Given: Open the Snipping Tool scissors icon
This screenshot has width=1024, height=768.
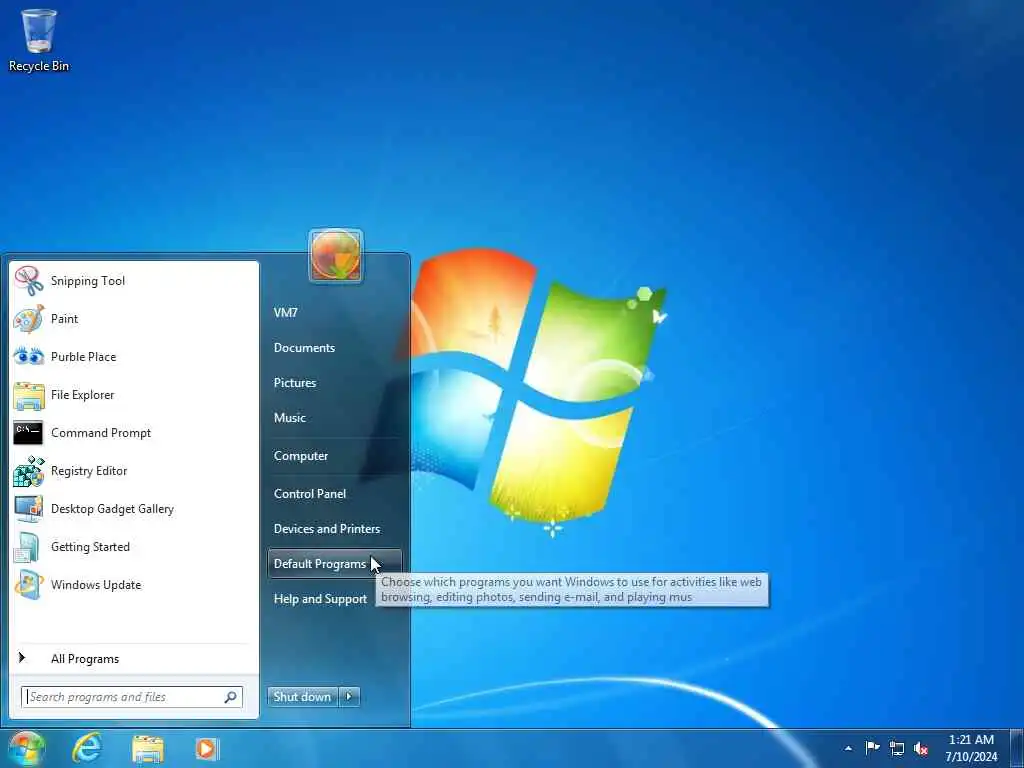Looking at the screenshot, I should [29, 281].
